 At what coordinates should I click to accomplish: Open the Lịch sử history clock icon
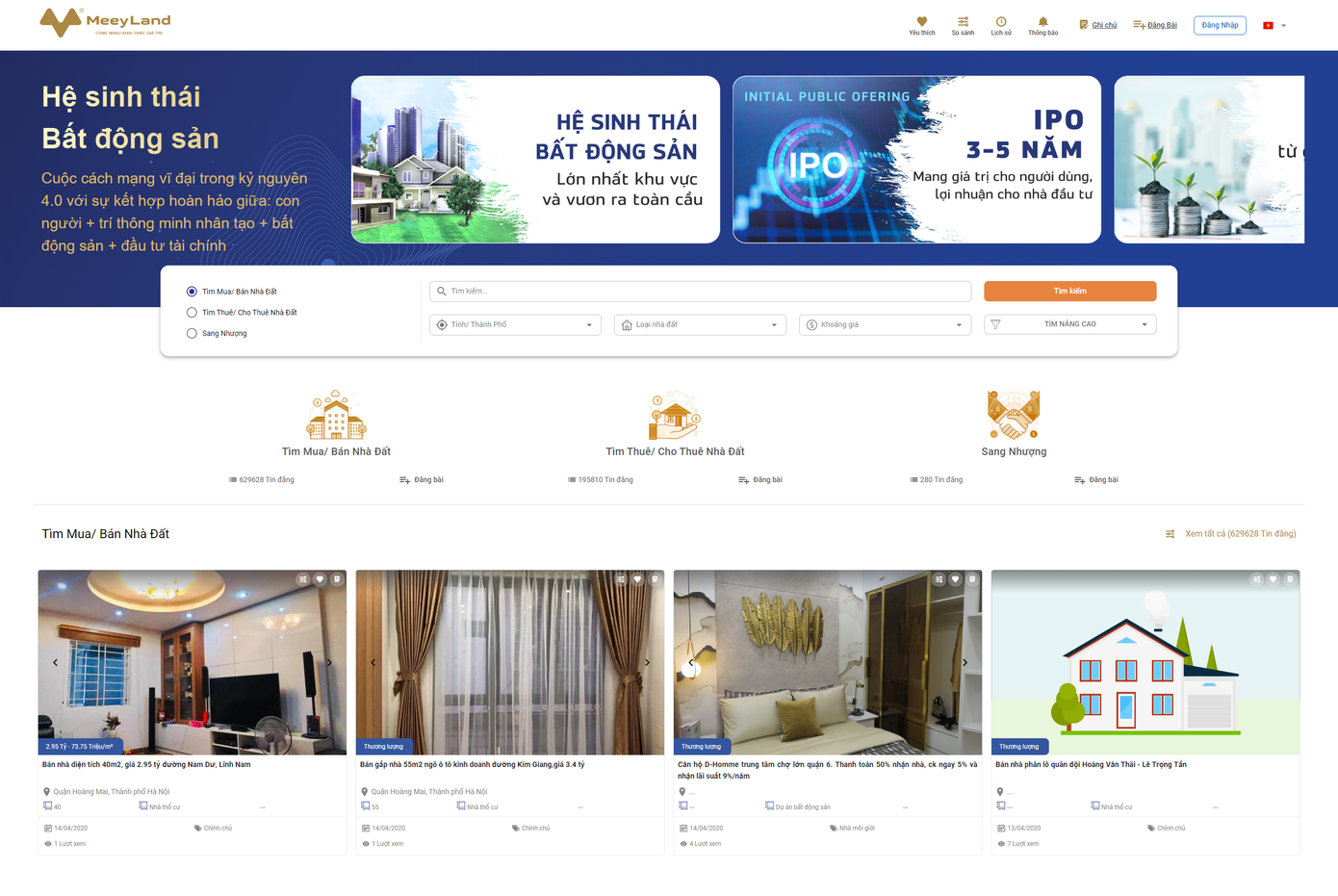click(1001, 22)
